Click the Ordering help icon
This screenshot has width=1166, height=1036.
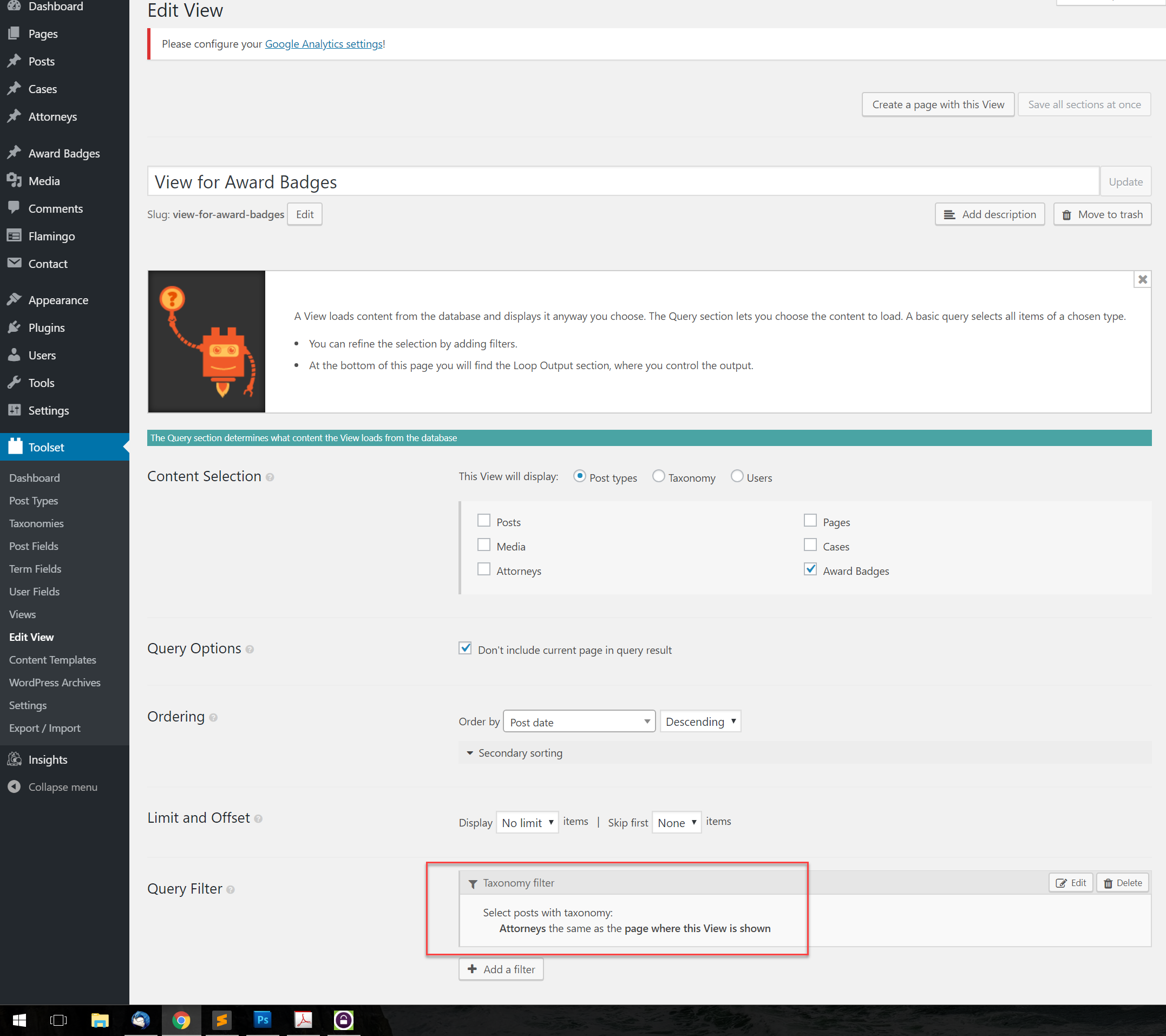(x=213, y=718)
